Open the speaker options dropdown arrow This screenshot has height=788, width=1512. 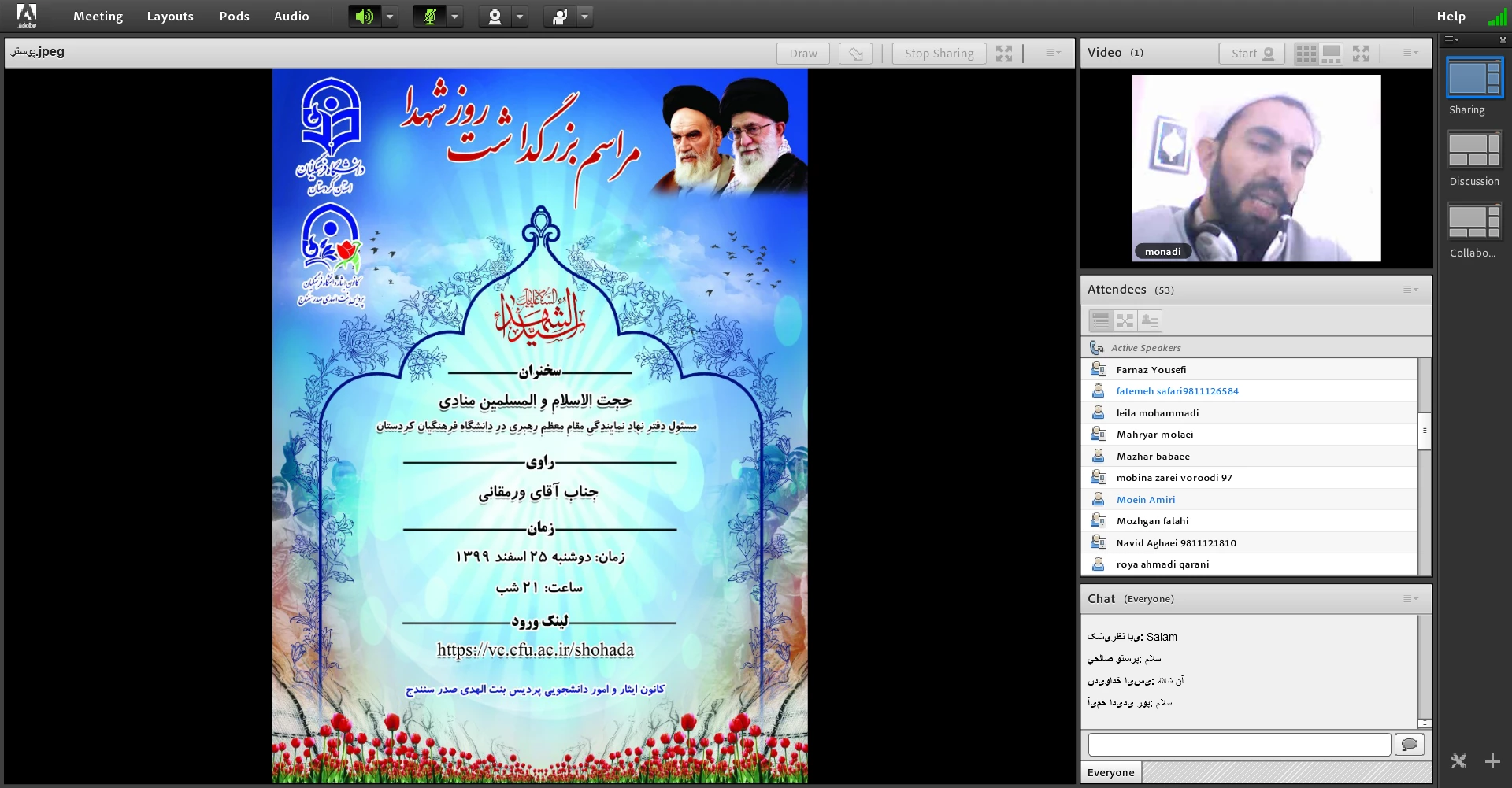pos(390,17)
